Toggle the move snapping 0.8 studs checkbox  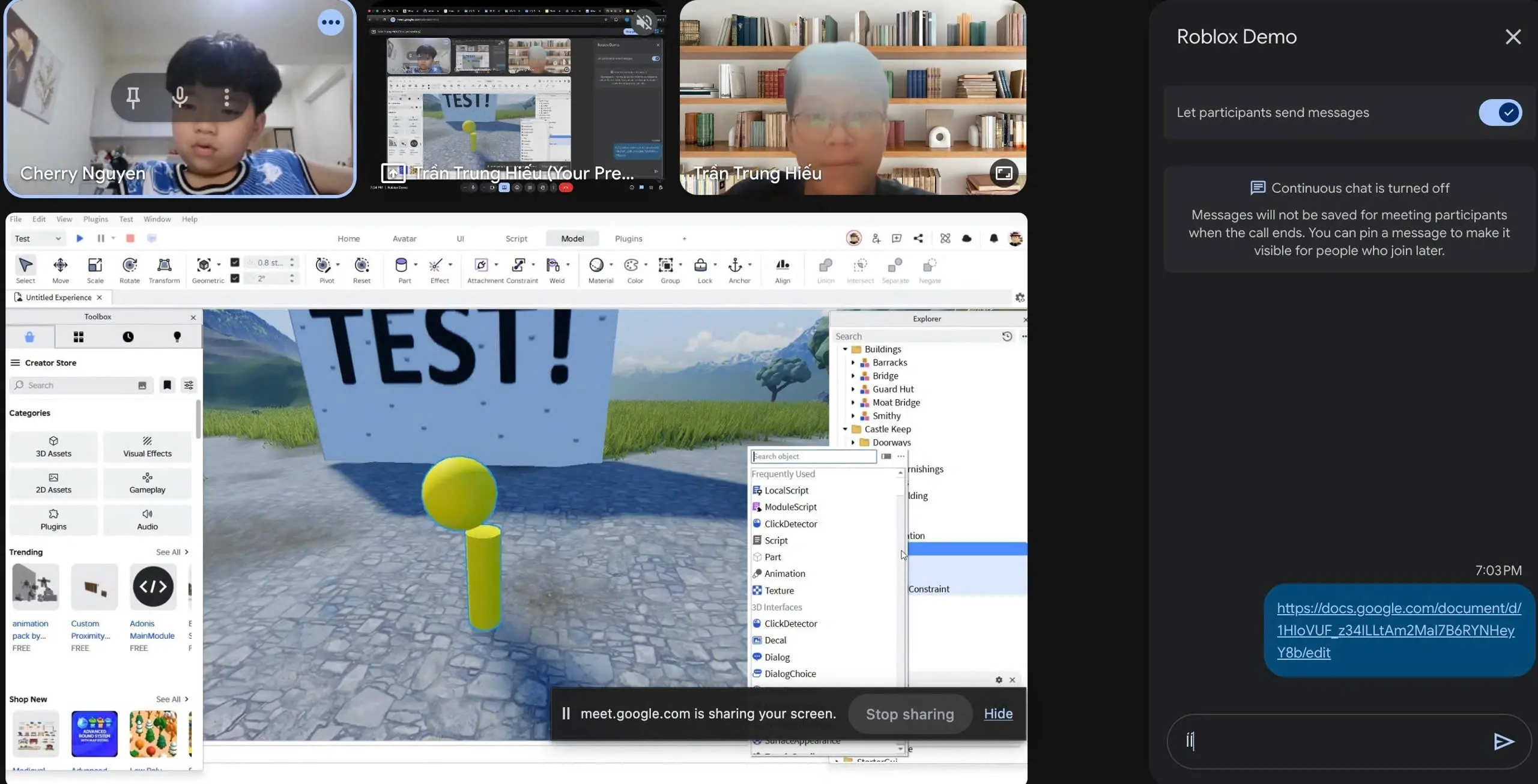coord(235,262)
